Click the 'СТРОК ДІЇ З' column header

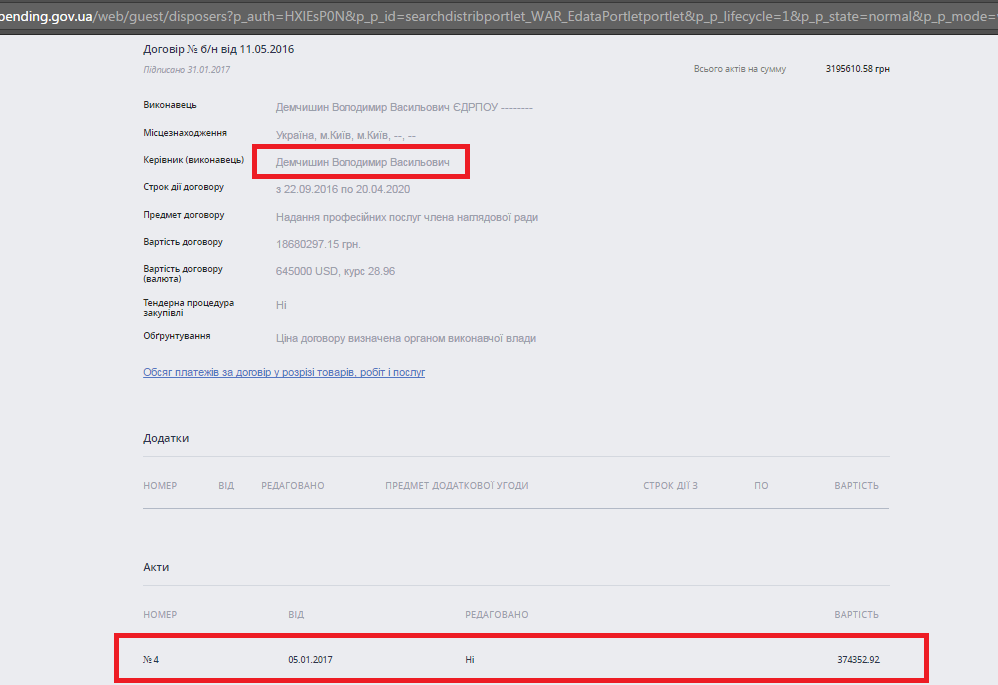[x=670, y=486]
